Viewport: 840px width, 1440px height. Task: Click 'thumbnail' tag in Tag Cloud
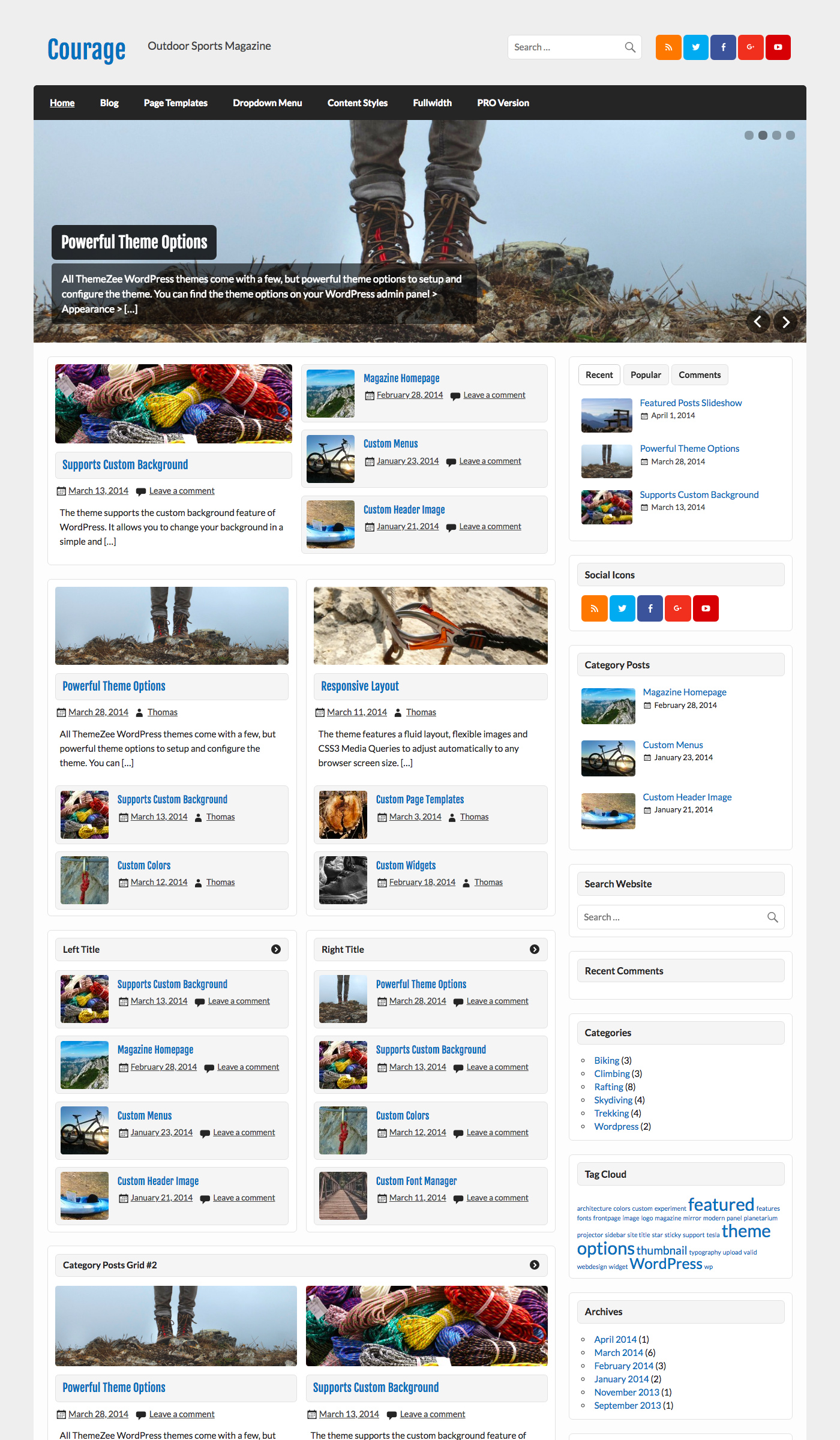click(x=662, y=1250)
